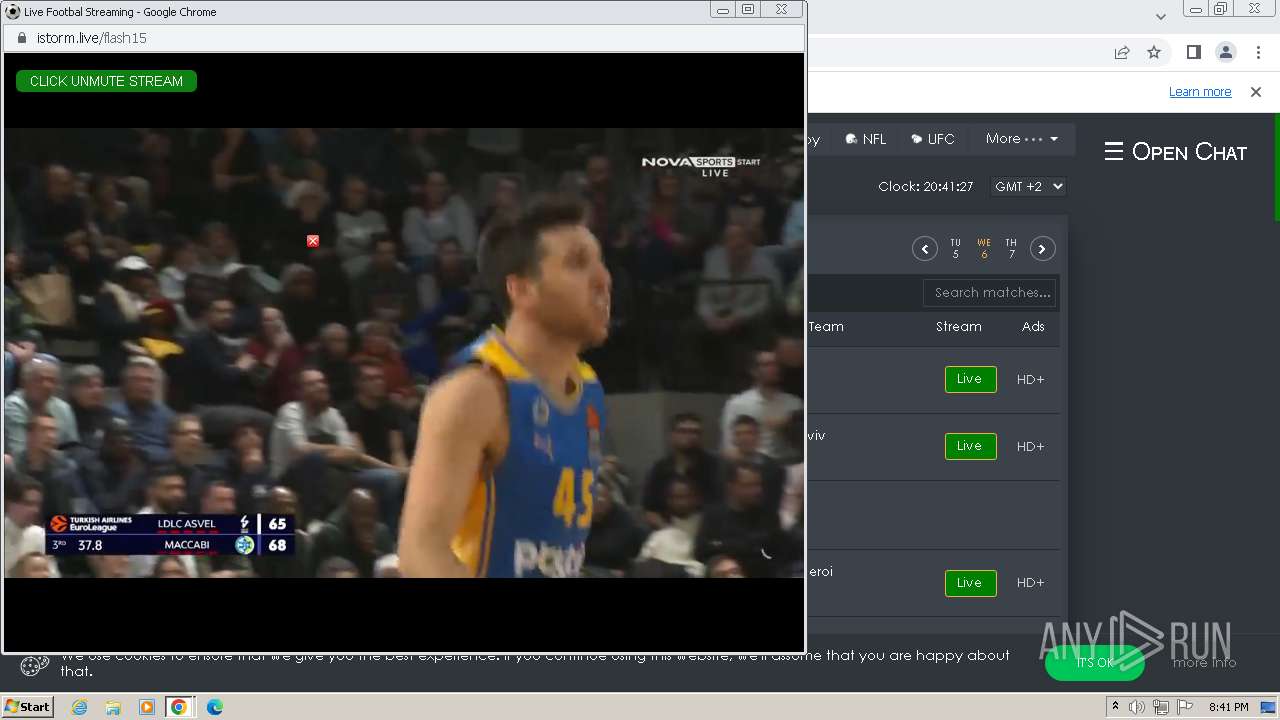This screenshot has height=720, width=1280.
Task: Select Thursday 7 in date picker
Action: [1011, 249]
